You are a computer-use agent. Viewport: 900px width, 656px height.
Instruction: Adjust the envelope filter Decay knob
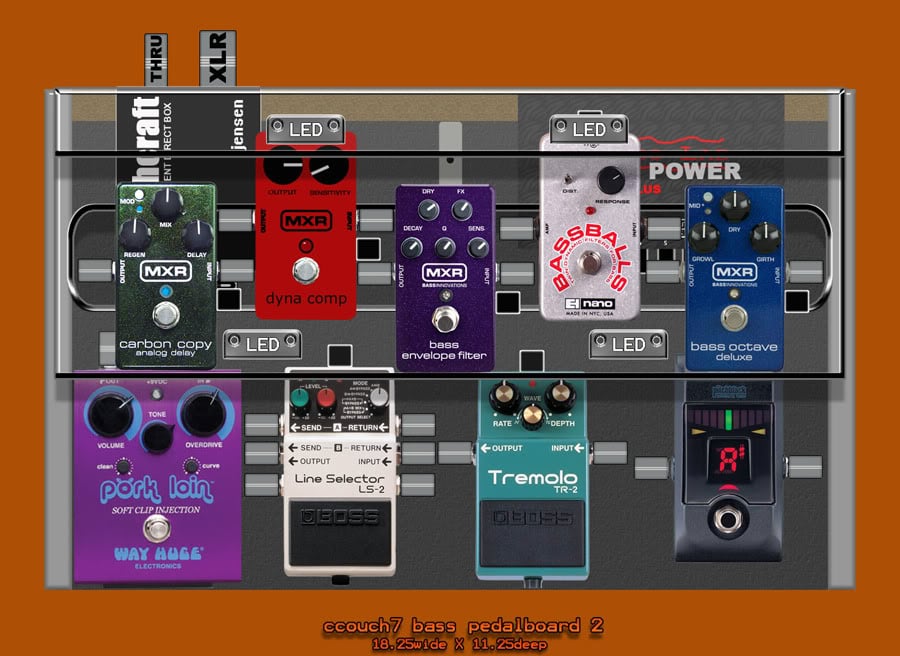[412, 247]
